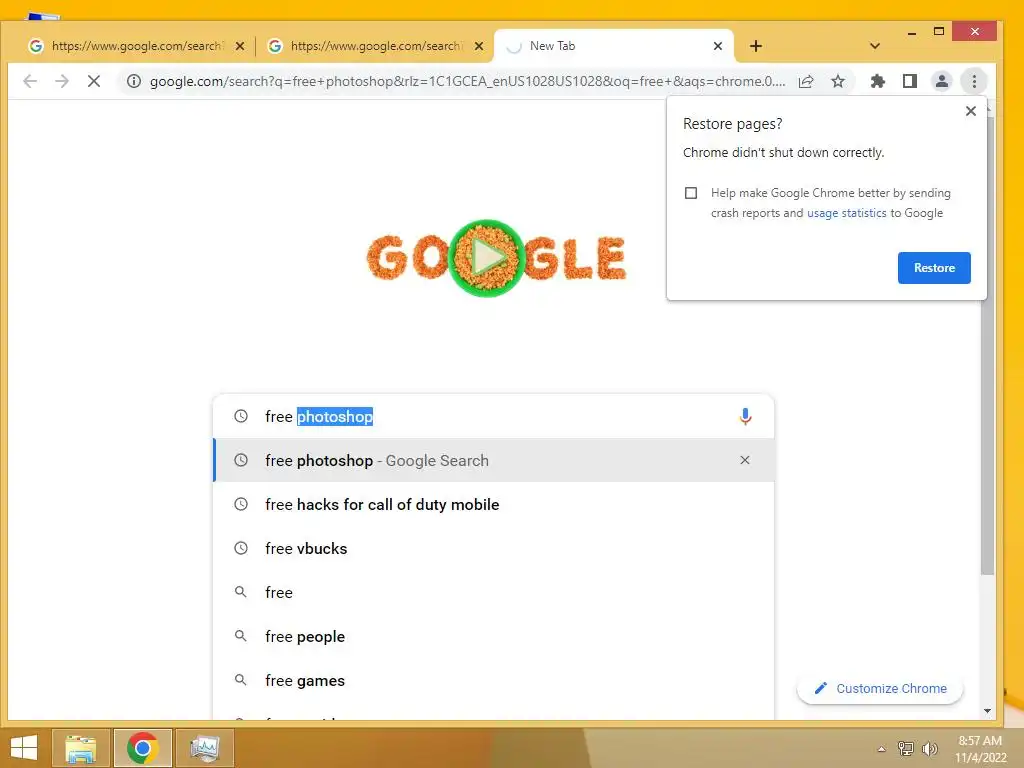Viewport: 1024px width, 768px height.
Task: Choose 'free photoshop - Google Search' suggestion
Action: 494,460
